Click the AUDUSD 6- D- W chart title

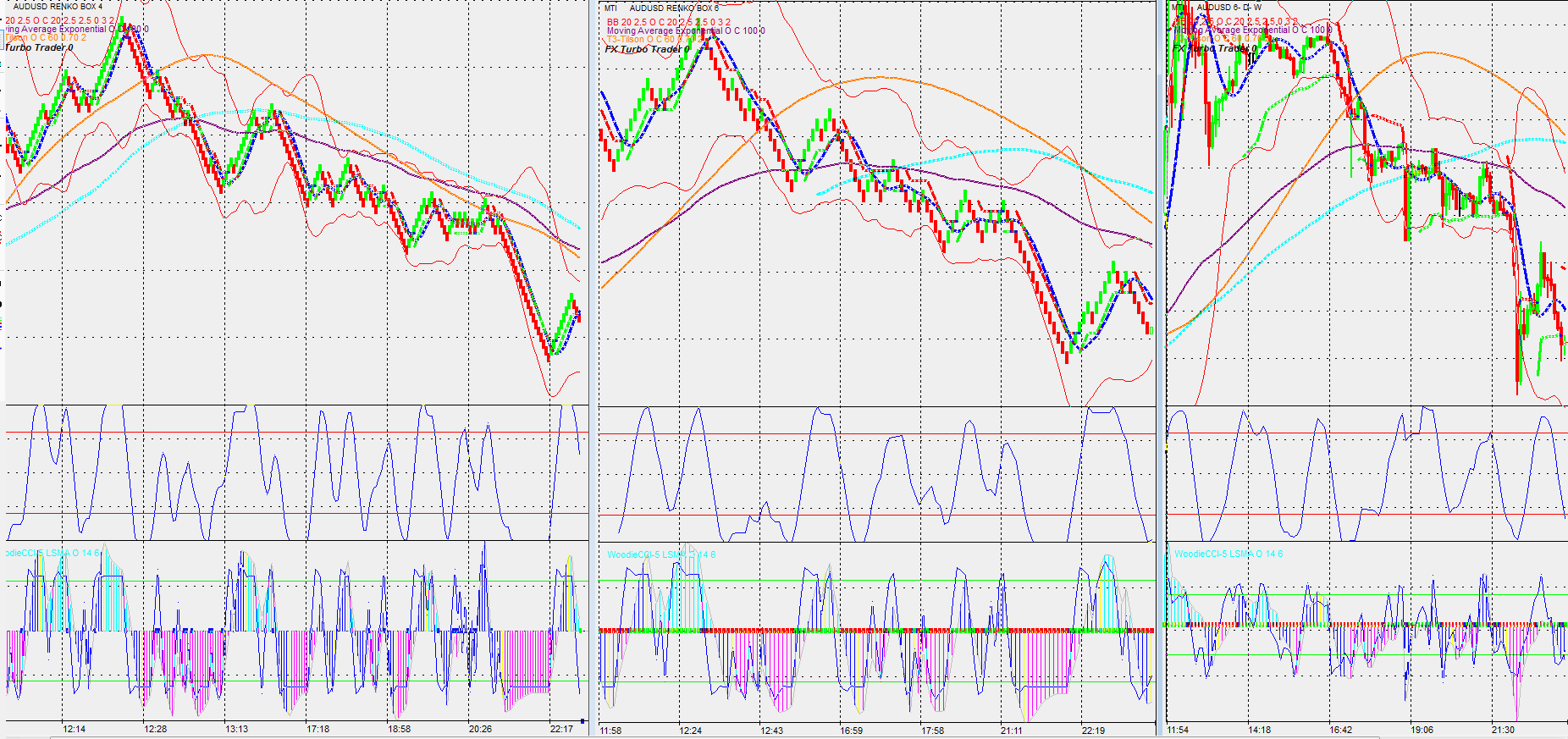click(x=1228, y=7)
